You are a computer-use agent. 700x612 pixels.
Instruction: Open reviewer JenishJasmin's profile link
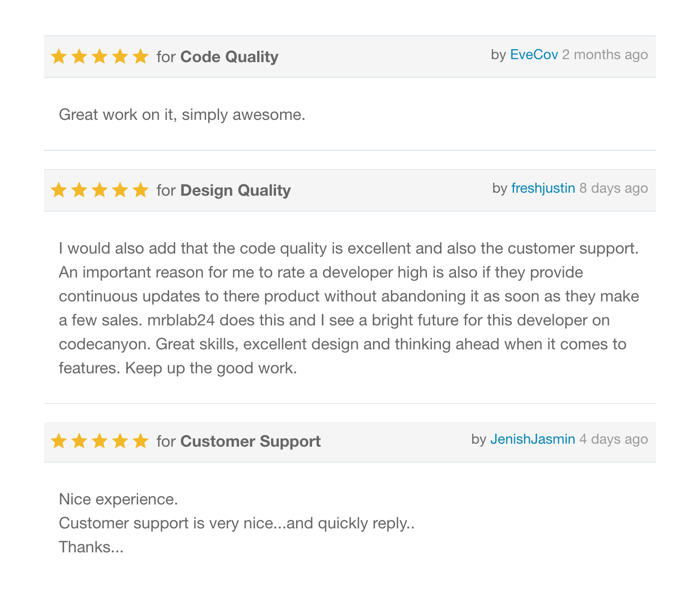pyautogui.click(x=532, y=439)
